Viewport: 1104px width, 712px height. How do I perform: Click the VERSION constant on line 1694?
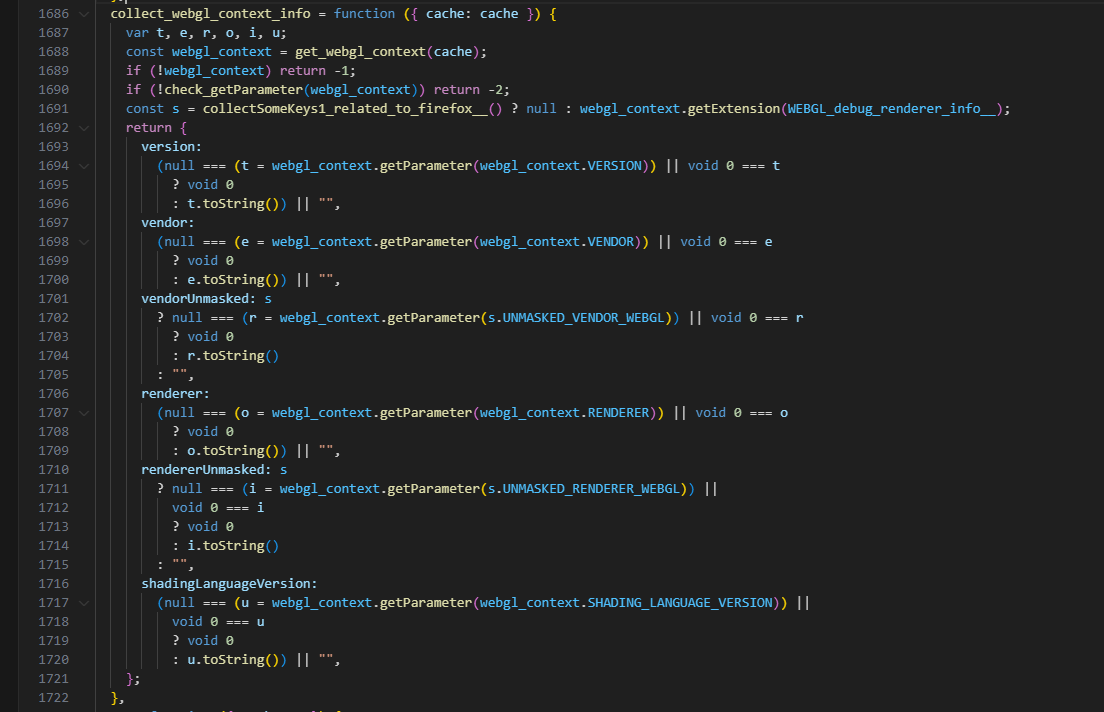615,166
